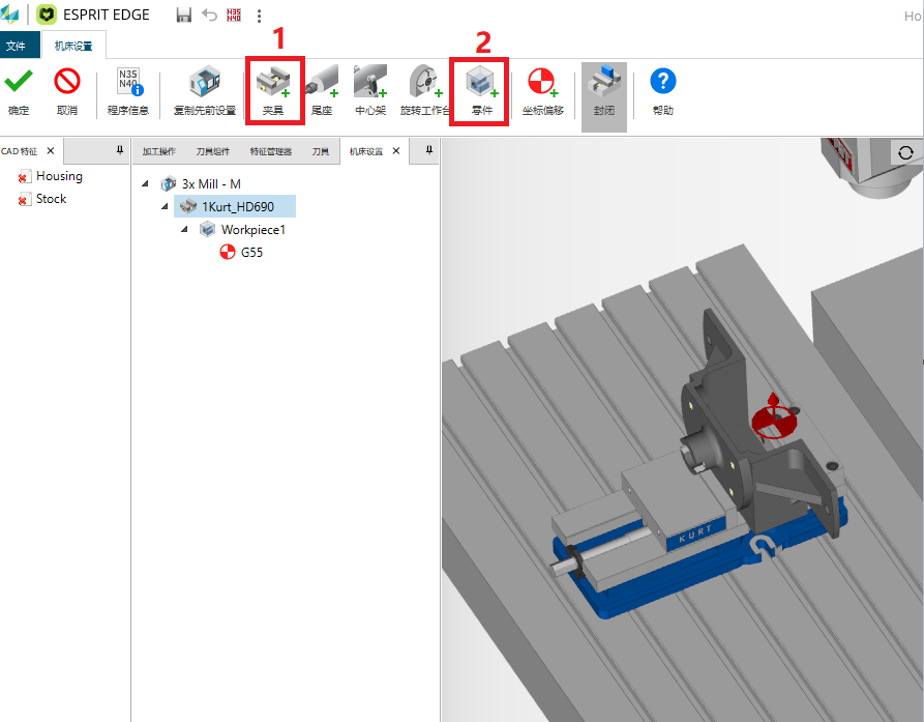Select Housing in the CAD feature list
924x722 pixels.
coord(60,176)
